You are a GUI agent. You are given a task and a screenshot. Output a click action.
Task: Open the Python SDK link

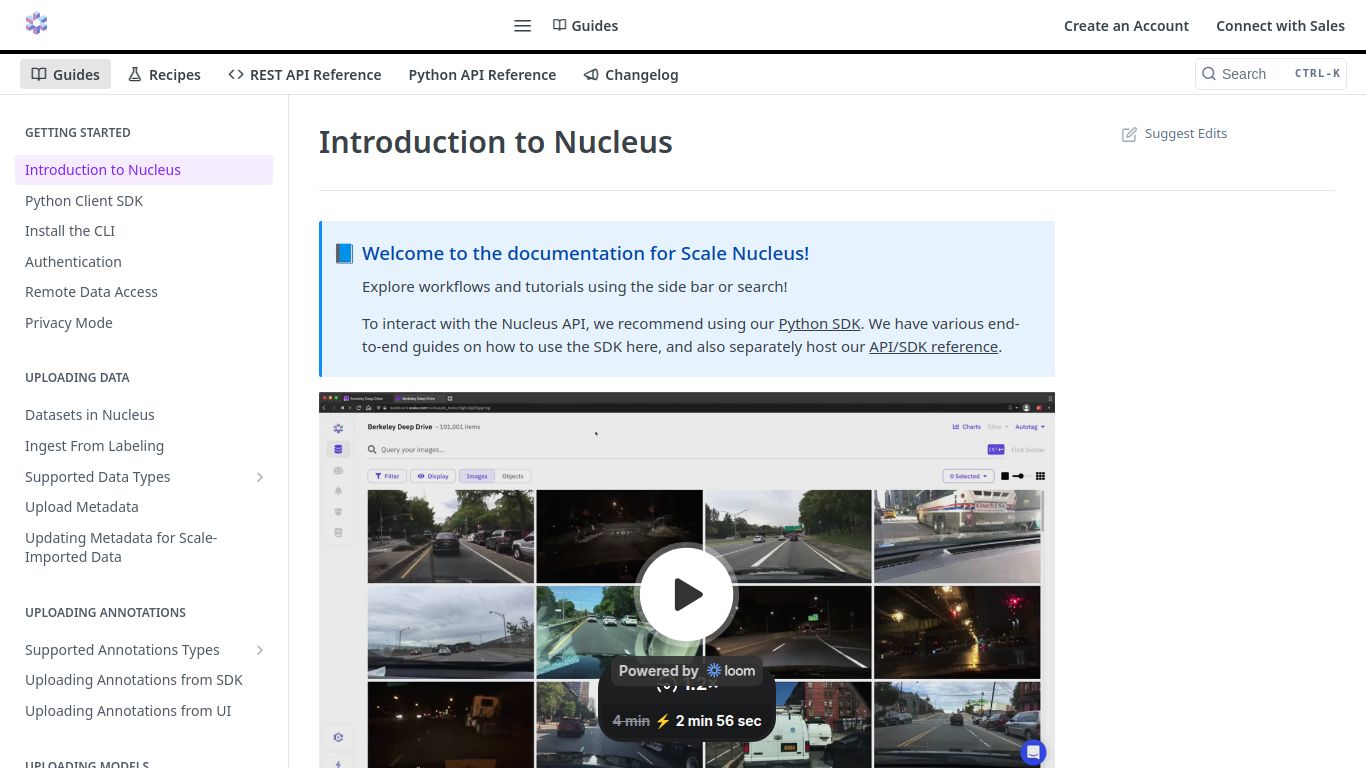[x=819, y=323]
